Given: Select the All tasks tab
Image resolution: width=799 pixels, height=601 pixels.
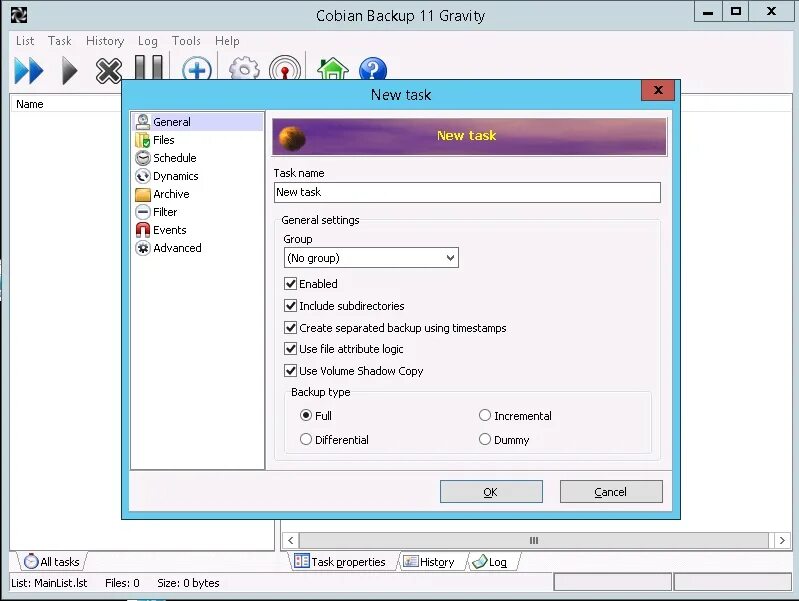Looking at the screenshot, I should 52,561.
